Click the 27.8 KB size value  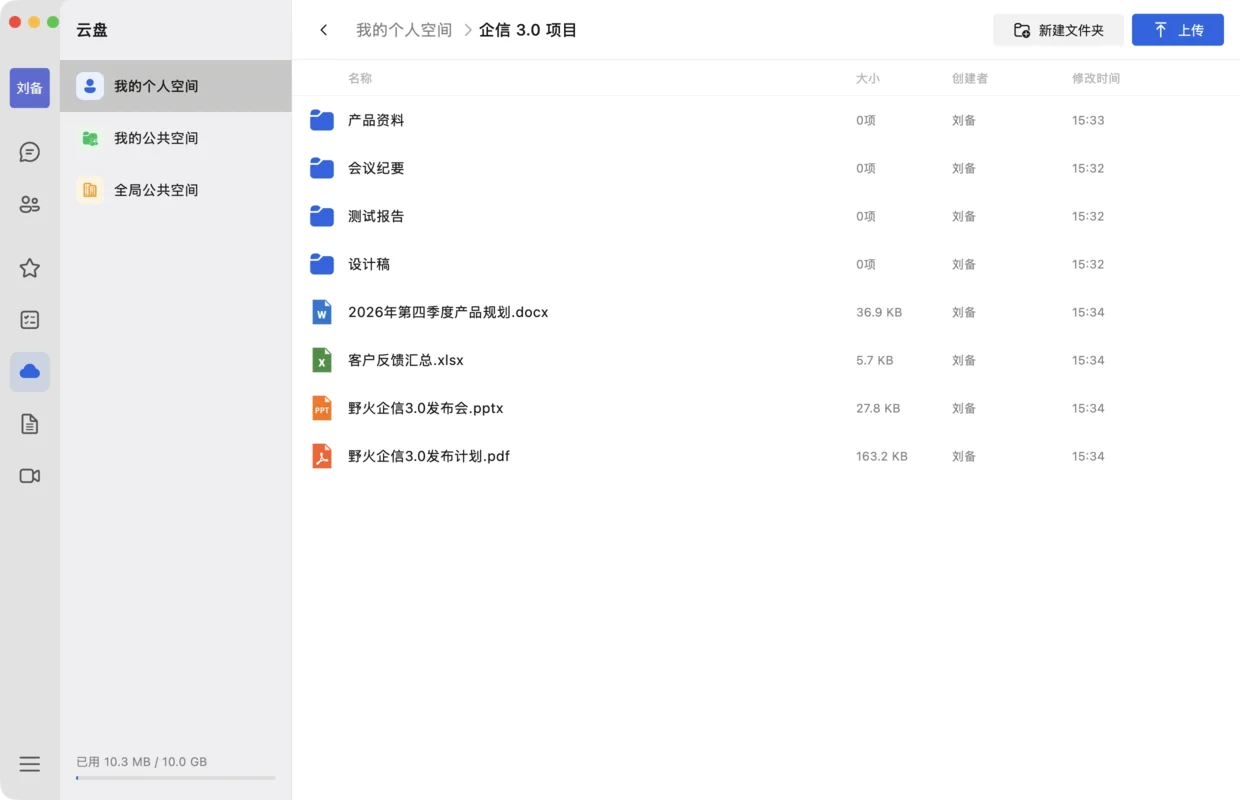[x=878, y=408]
